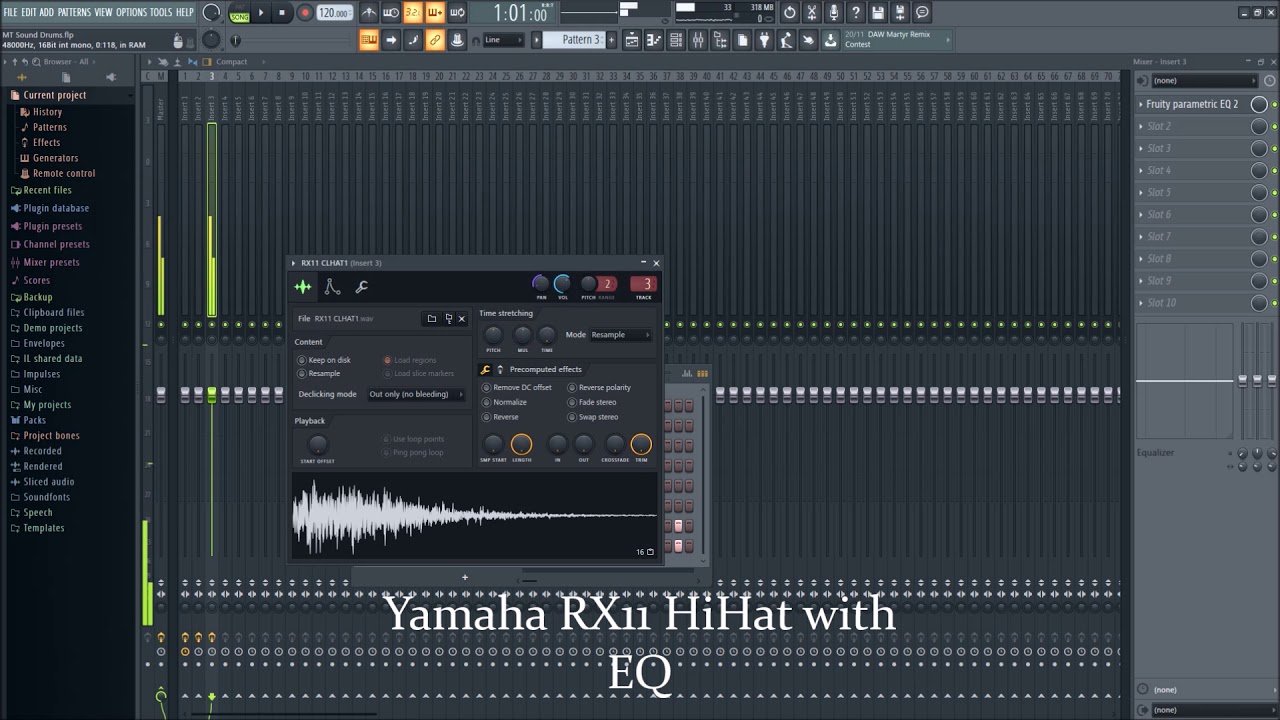
Task: Click the red TRACK 3 mixer routing box
Action: 643,284
